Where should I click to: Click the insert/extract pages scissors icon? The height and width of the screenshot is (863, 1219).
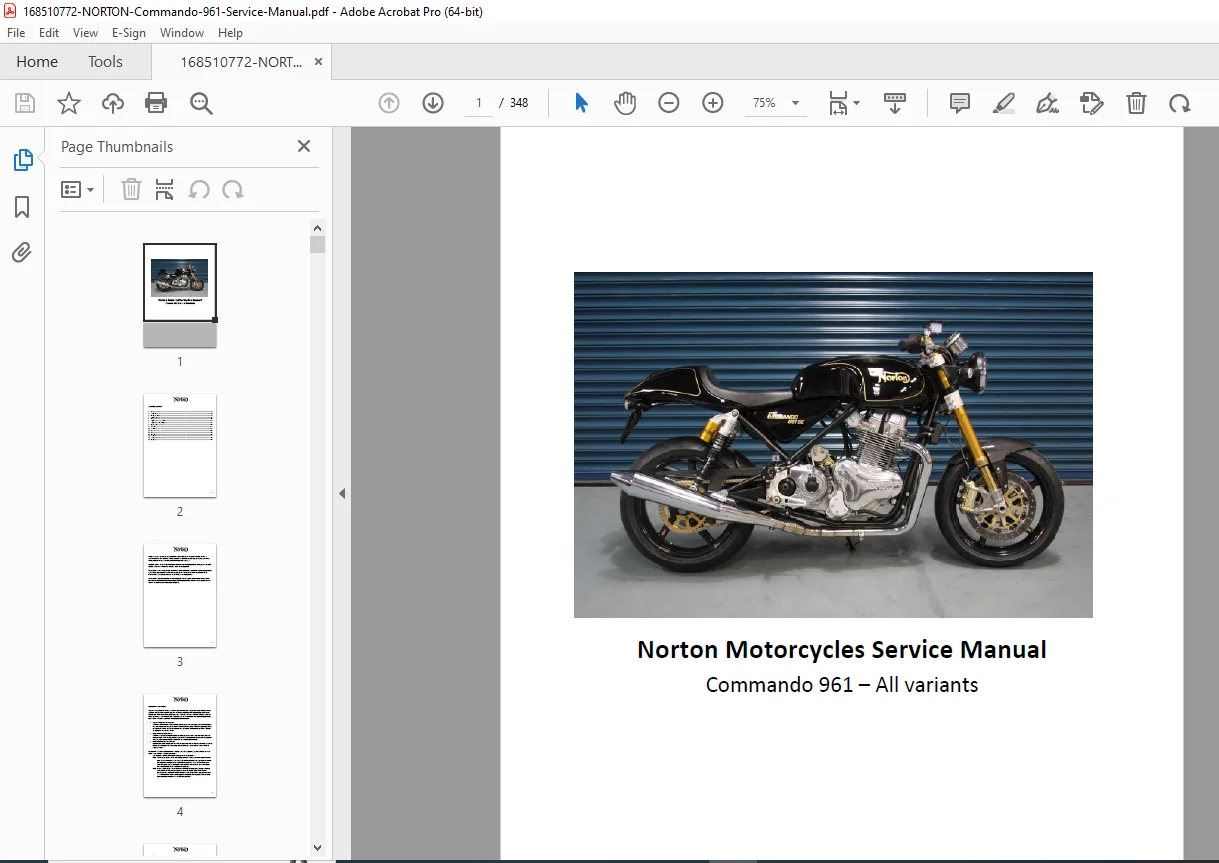click(x=165, y=190)
